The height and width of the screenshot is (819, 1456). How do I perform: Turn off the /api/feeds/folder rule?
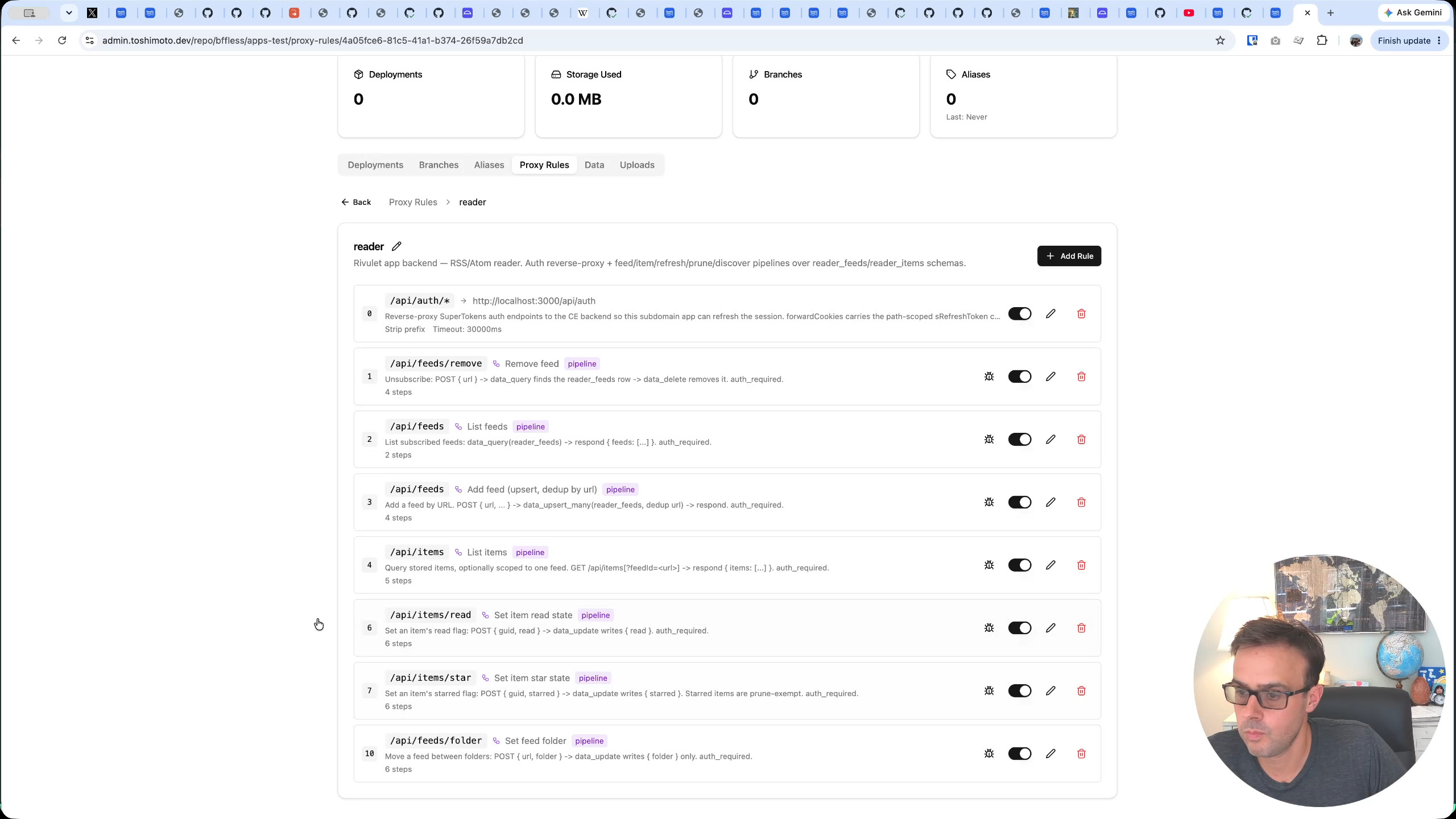pyautogui.click(x=1020, y=754)
